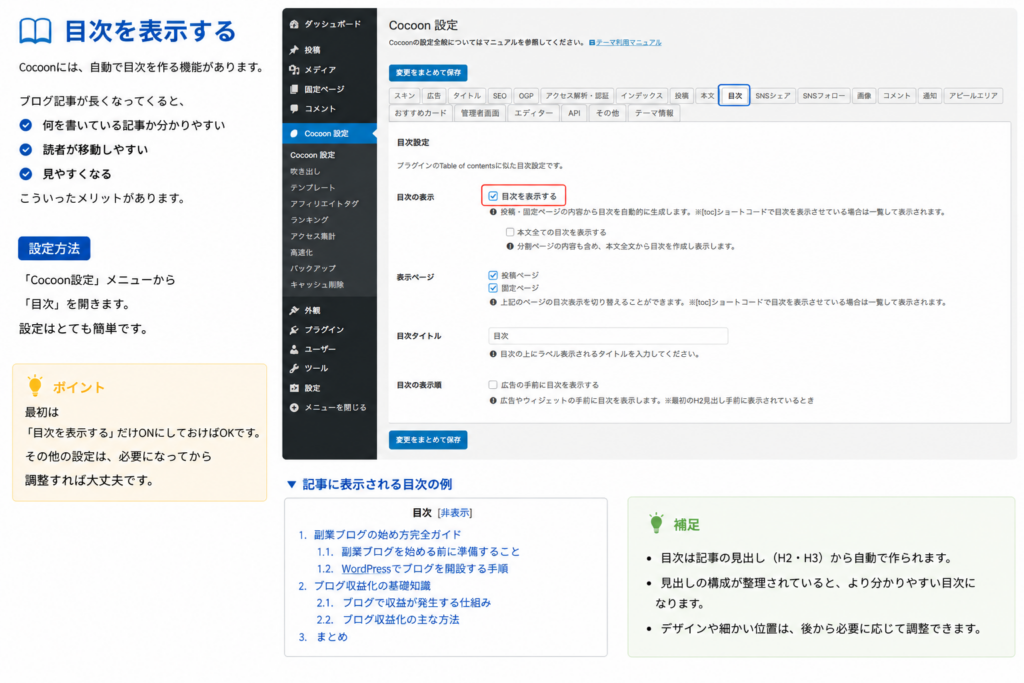Open the 通知 tab

pyautogui.click(x=929, y=95)
